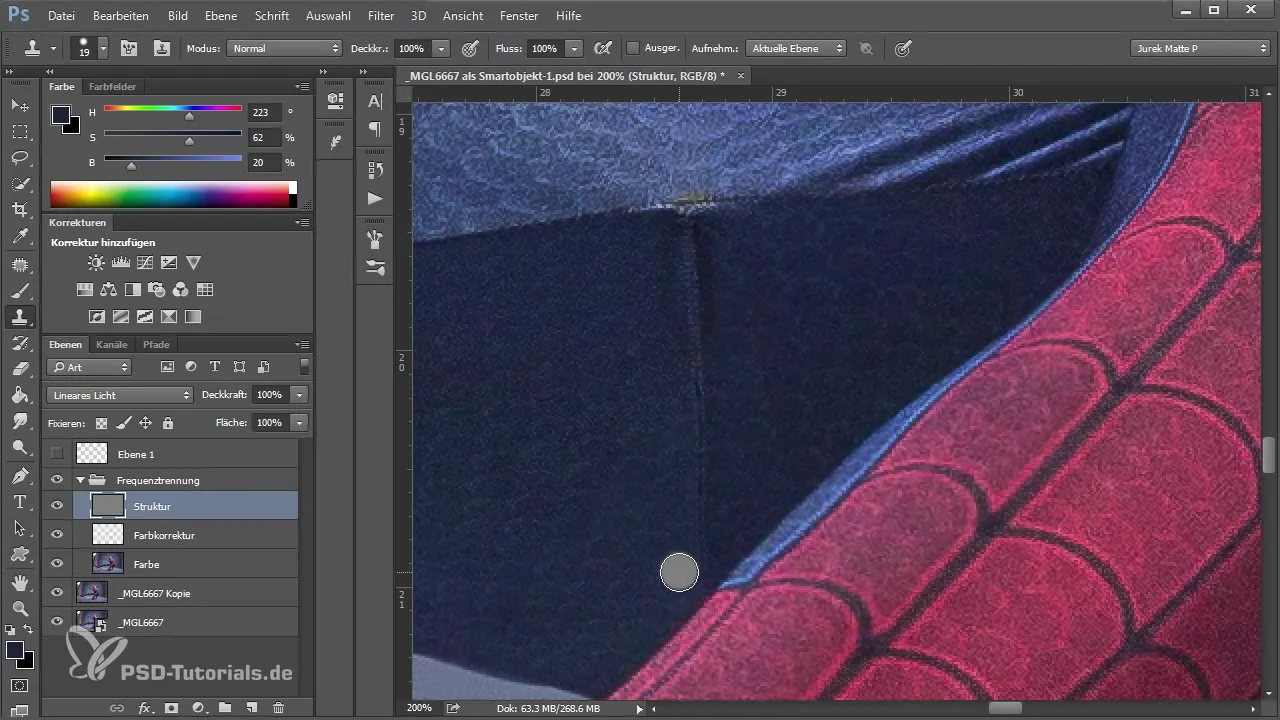Screen dimensions: 1280x720
Task: Enable the Ausger. aligned checkbox
Action: (633, 48)
